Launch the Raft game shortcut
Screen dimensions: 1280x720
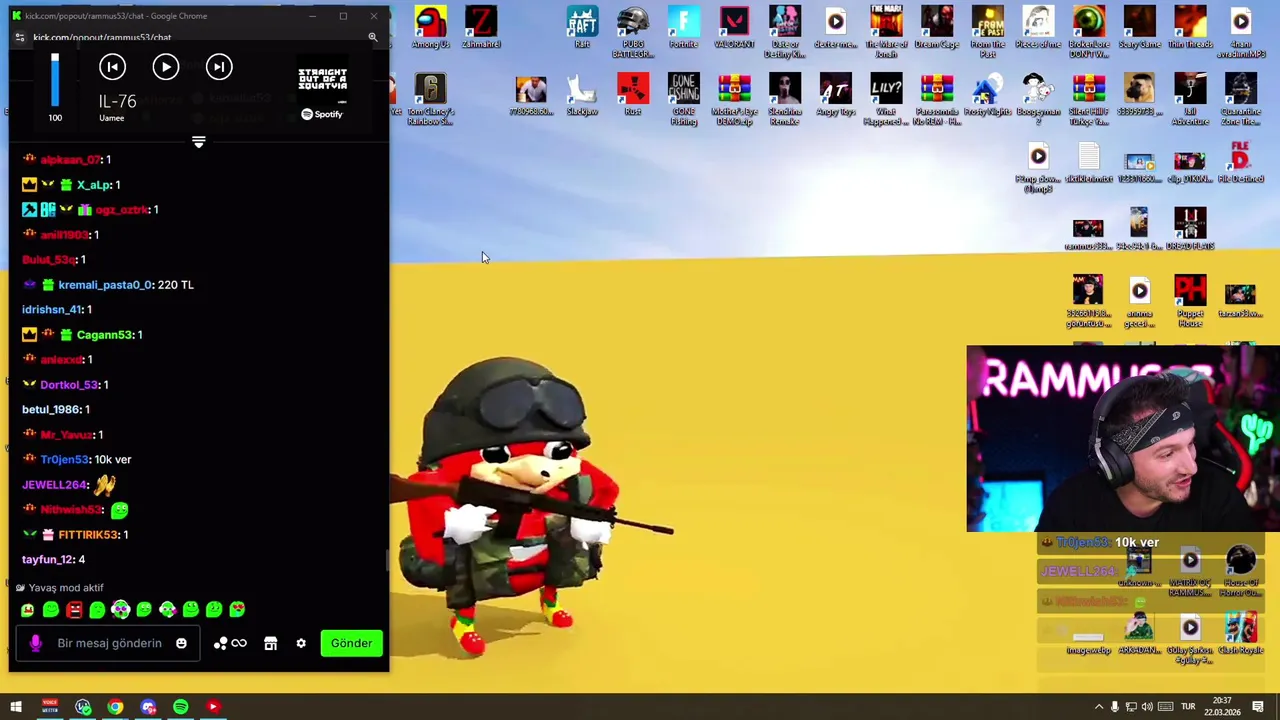click(582, 27)
